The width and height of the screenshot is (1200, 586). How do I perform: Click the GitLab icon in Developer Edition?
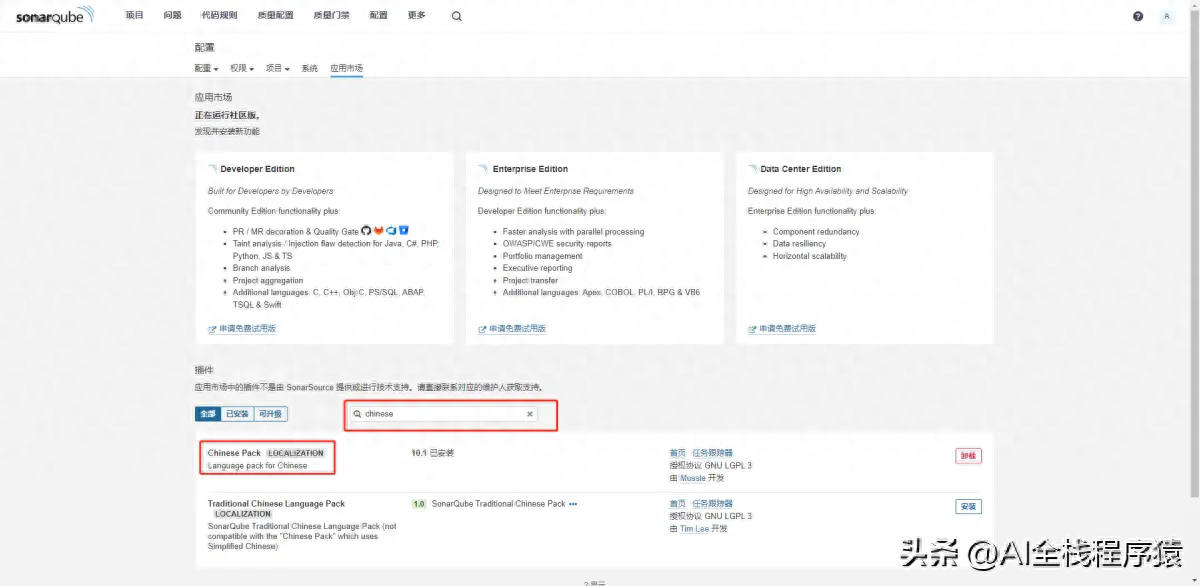point(379,231)
